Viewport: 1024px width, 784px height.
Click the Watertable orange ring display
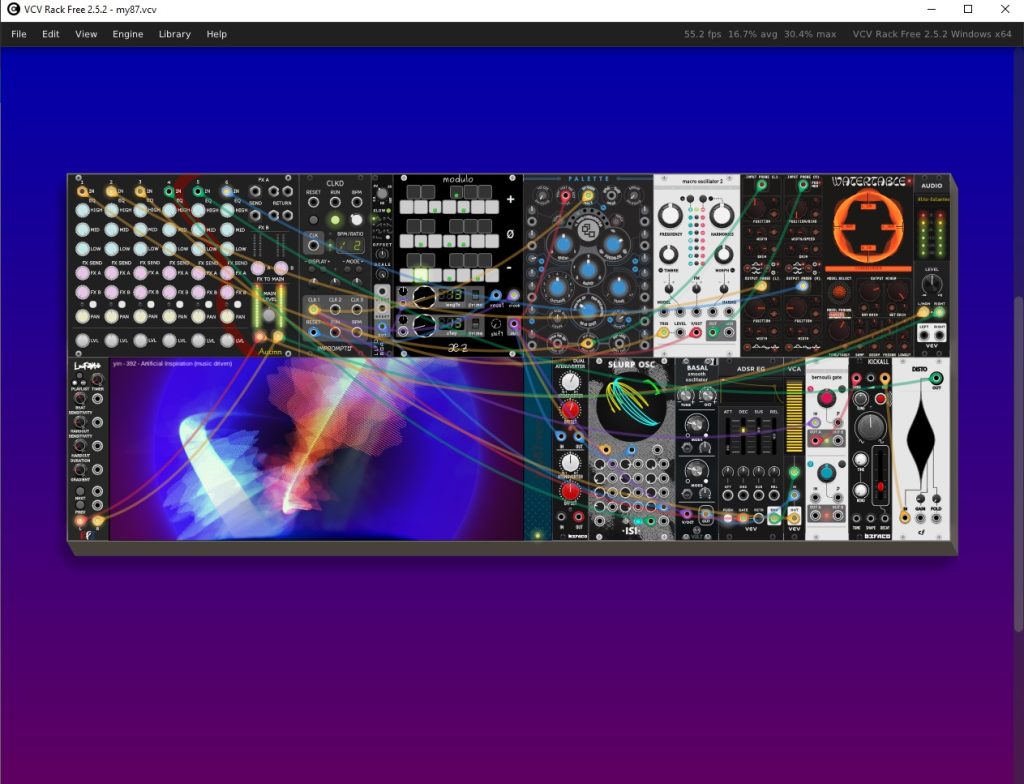(868, 225)
